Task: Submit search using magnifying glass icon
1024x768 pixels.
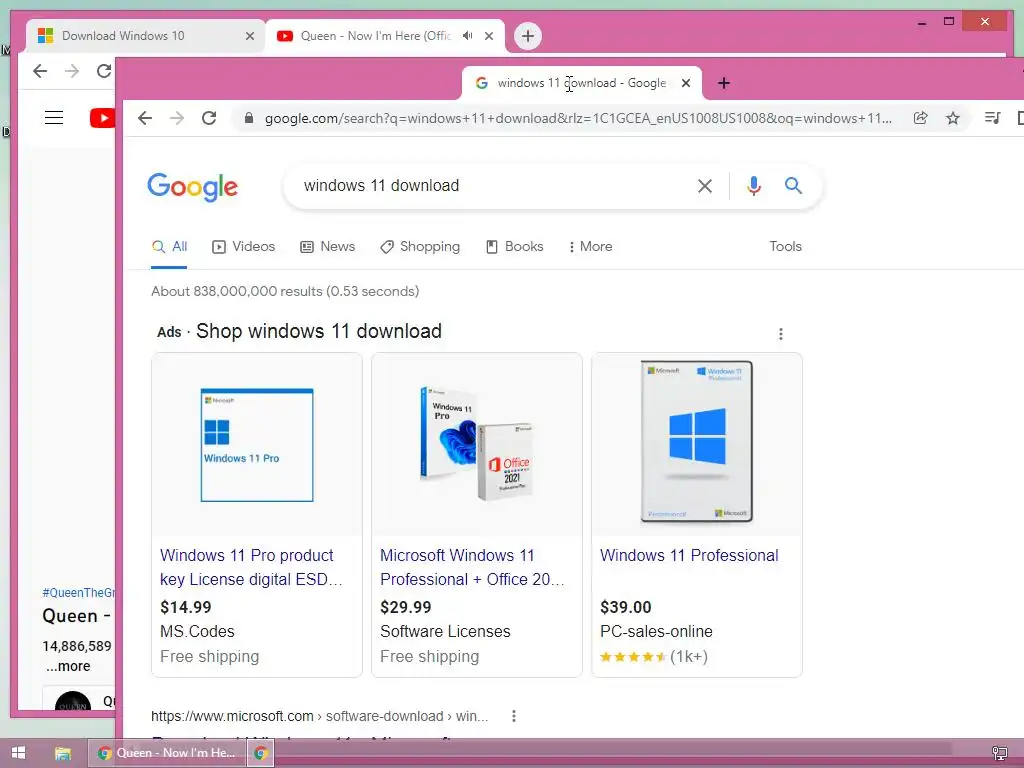Action: pos(793,186)
